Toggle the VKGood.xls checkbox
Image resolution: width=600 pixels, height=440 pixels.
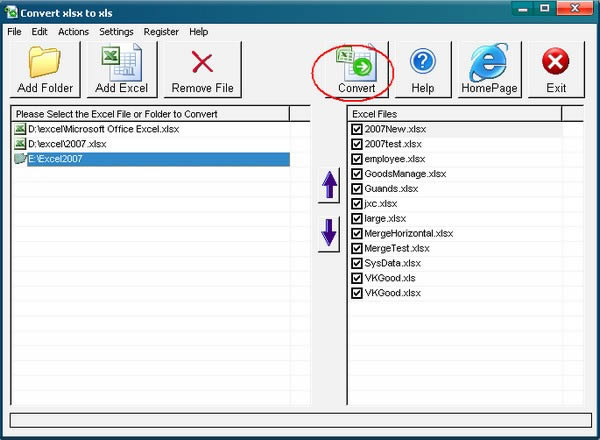357,279
